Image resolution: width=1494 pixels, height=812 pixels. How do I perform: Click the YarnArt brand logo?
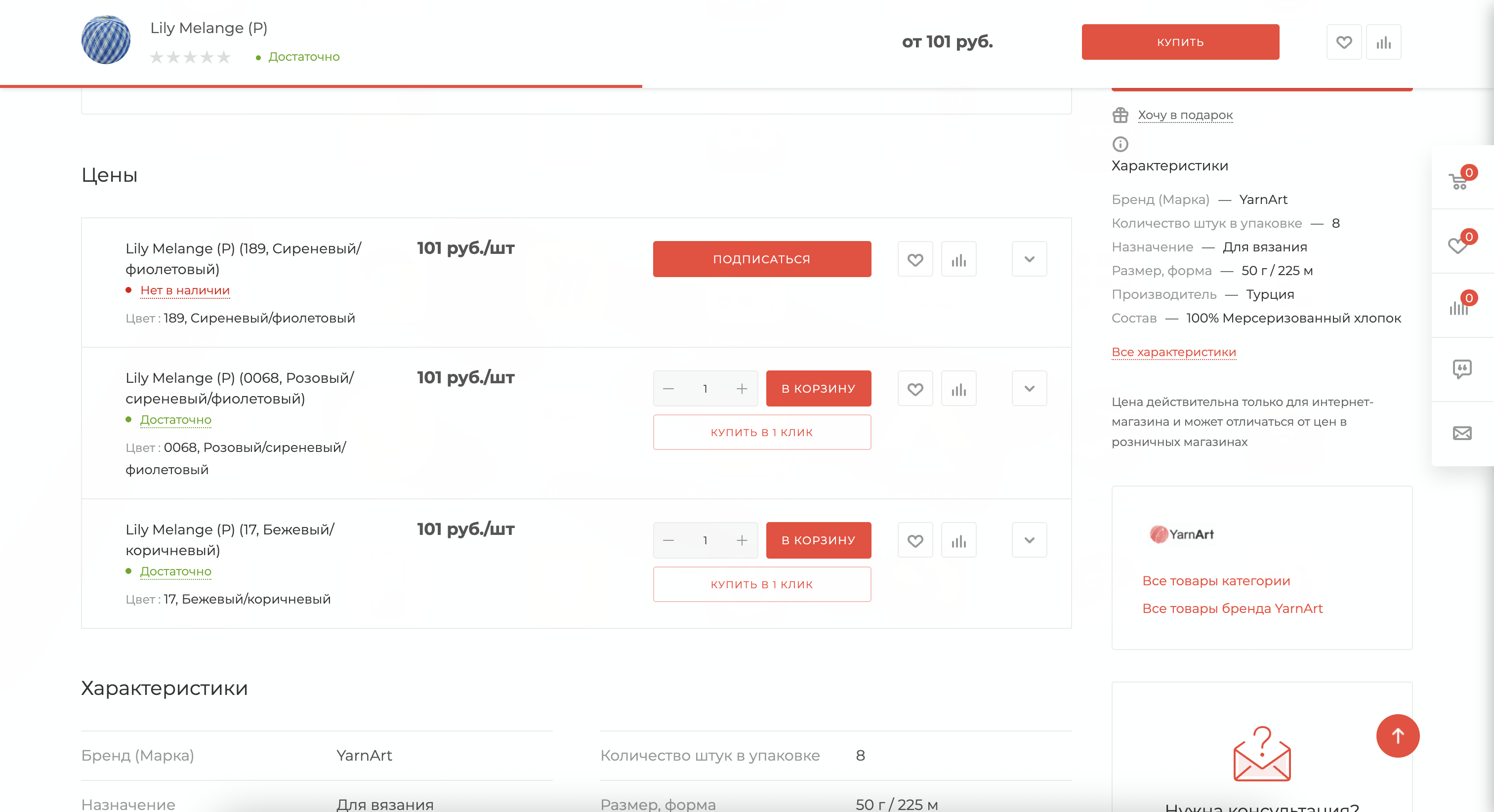tap(1181, 533)
